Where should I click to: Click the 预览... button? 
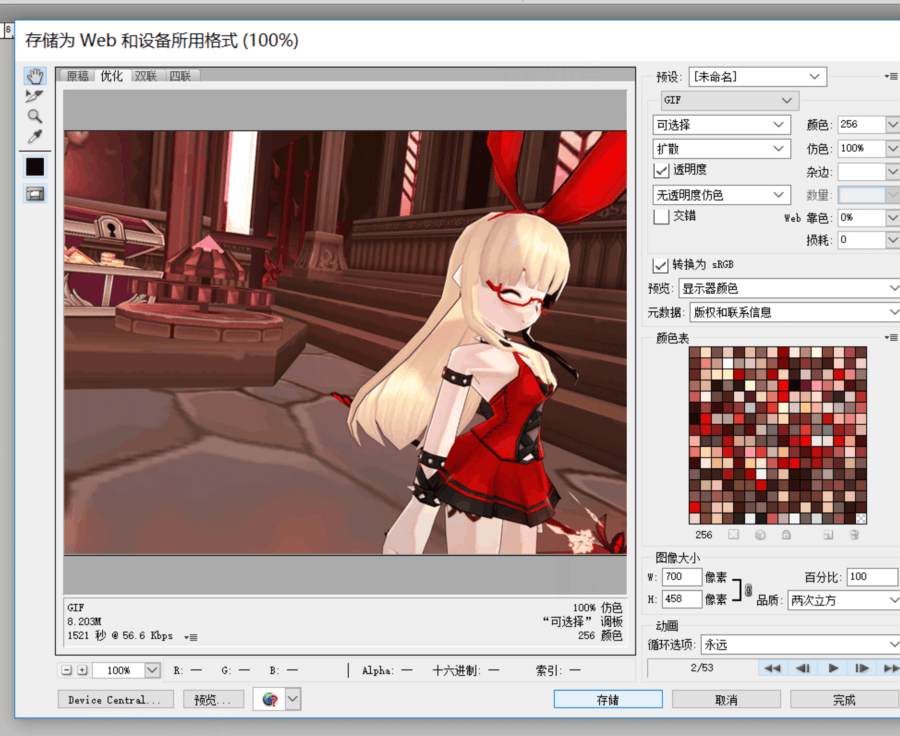tap(214, 700)
